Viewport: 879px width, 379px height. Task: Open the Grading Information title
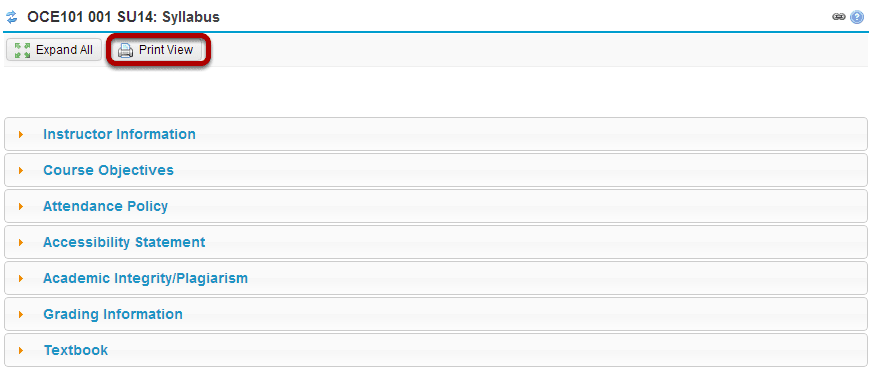point(113,315)
